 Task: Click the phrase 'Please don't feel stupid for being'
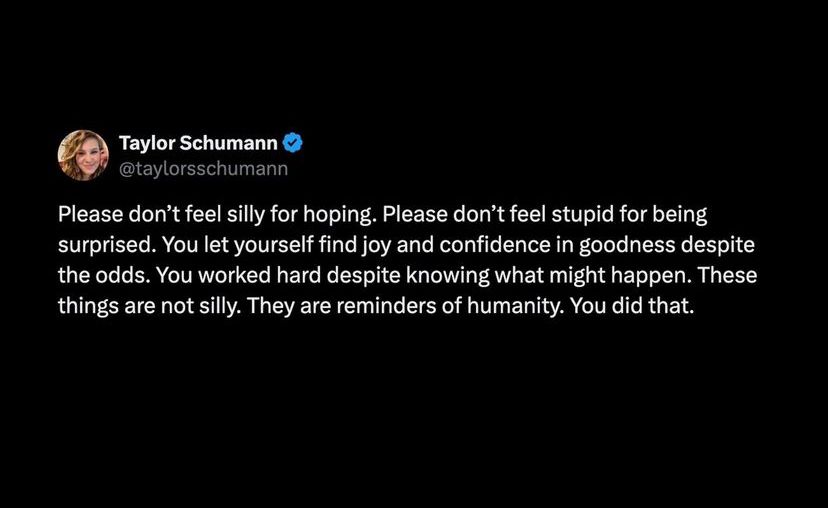click(x=545, y=215)
